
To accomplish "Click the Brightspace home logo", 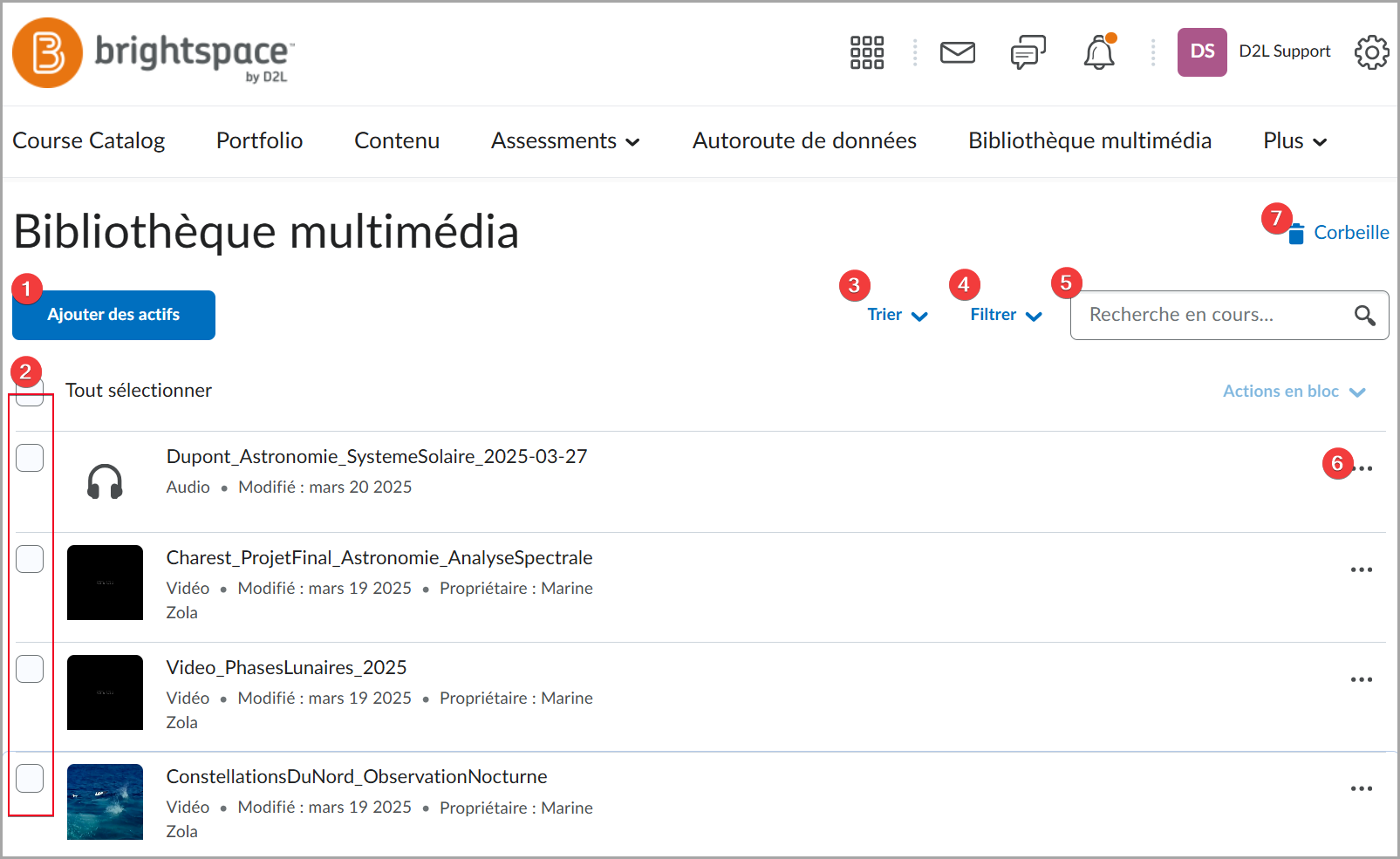I will [x=154, y=53].
